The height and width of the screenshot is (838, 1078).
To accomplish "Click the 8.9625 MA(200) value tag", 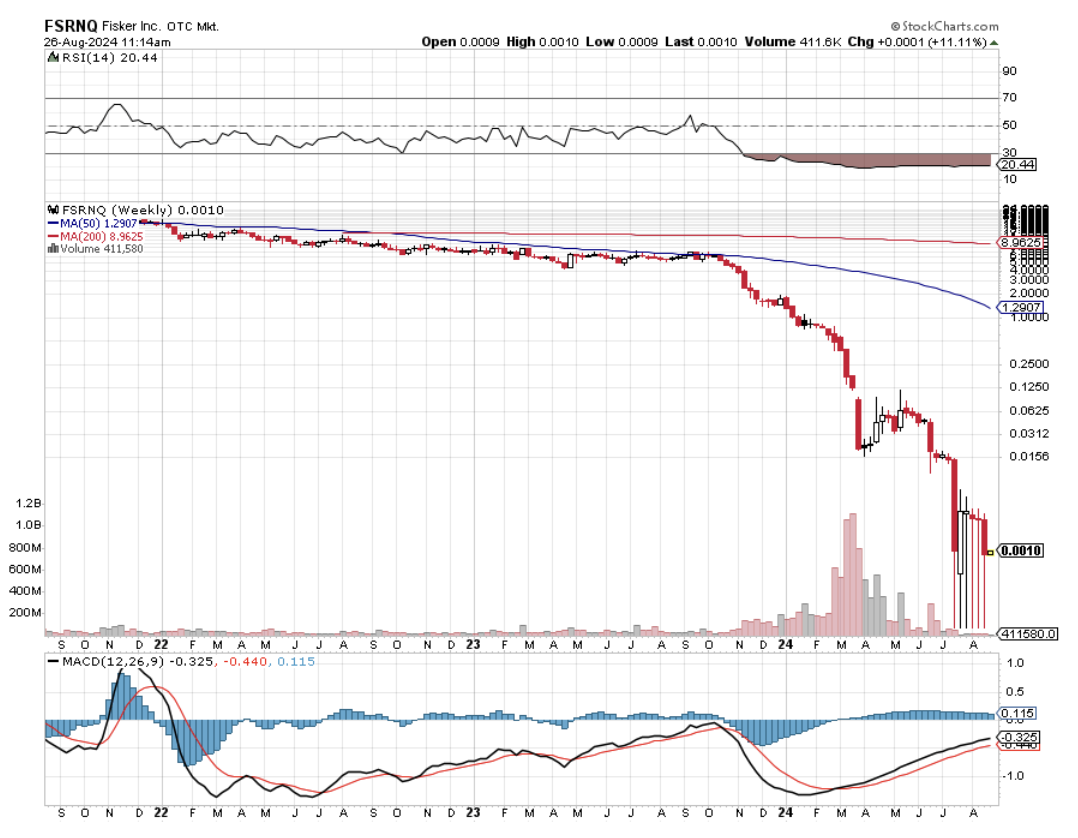I will pyautogui.click(x=1020, y=243).
